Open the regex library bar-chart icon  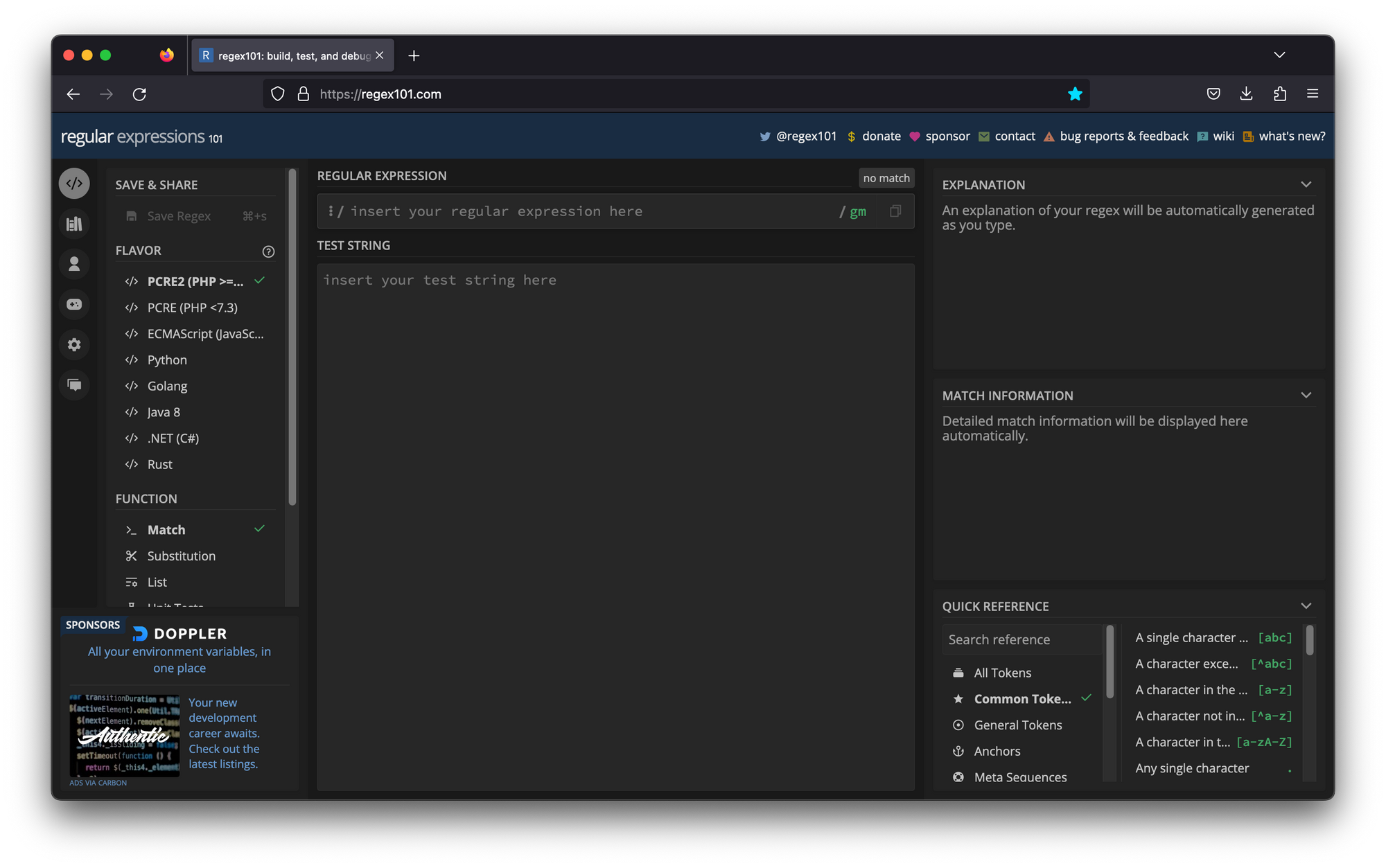[74, 224]
